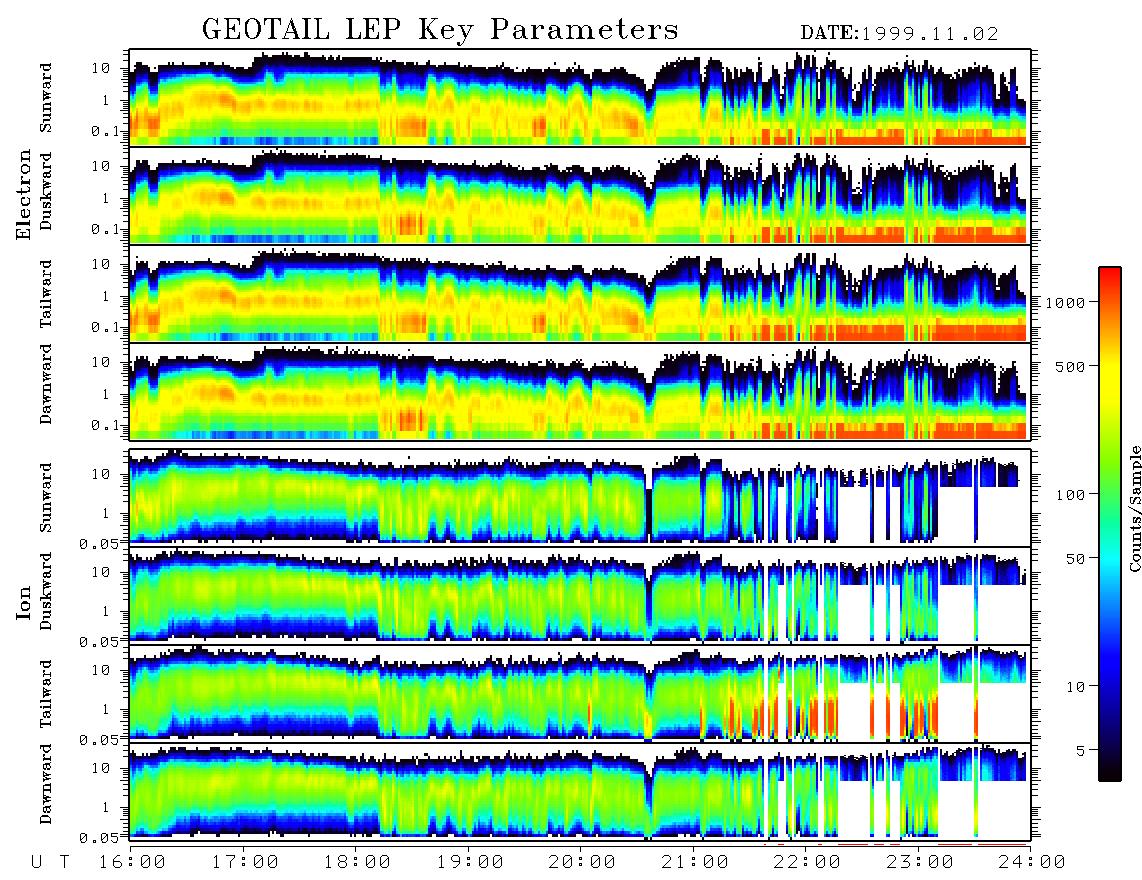
Task: Click the '20:00' time tick label
Action: click(582, 862)
